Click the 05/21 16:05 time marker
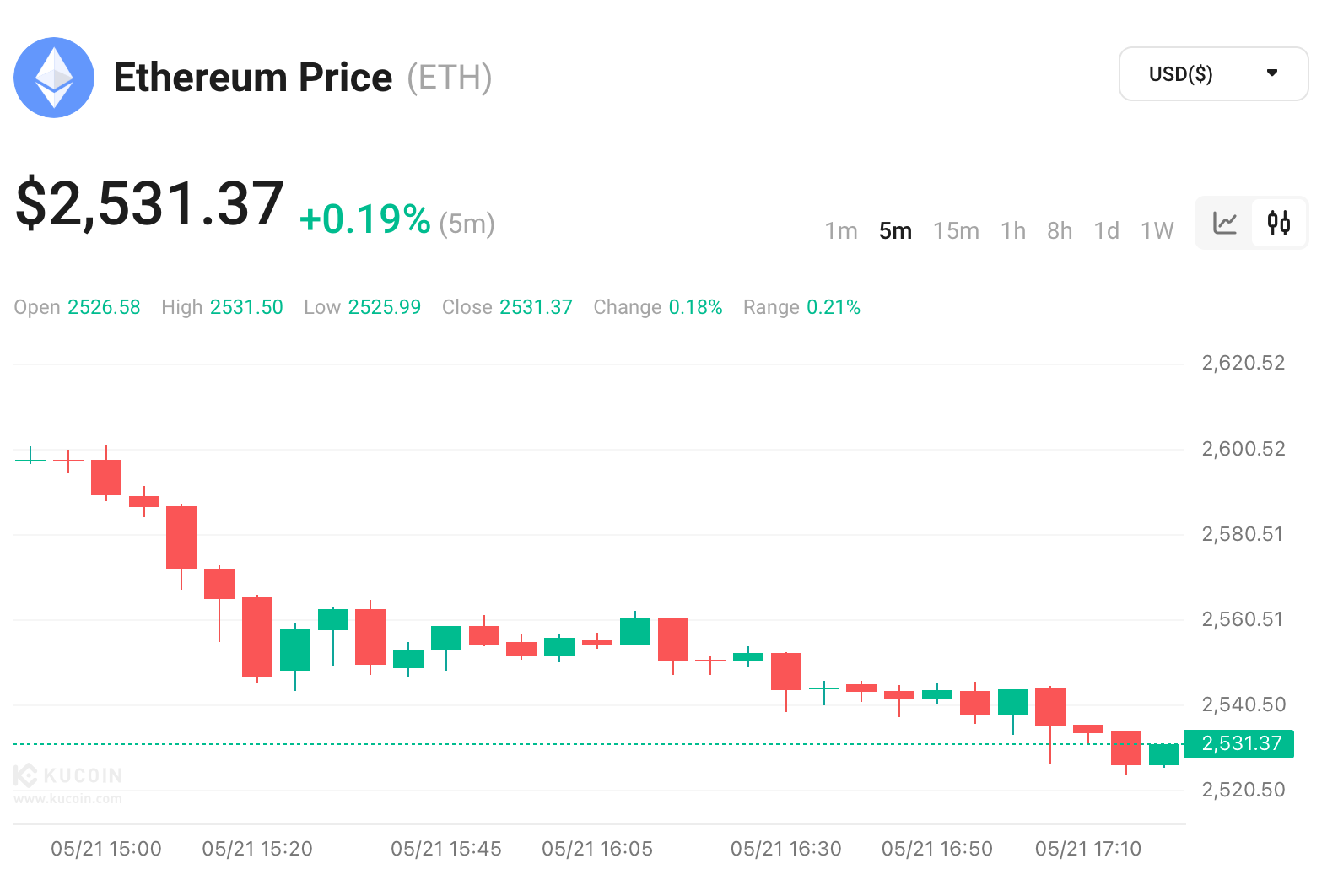 pos(597,849)
